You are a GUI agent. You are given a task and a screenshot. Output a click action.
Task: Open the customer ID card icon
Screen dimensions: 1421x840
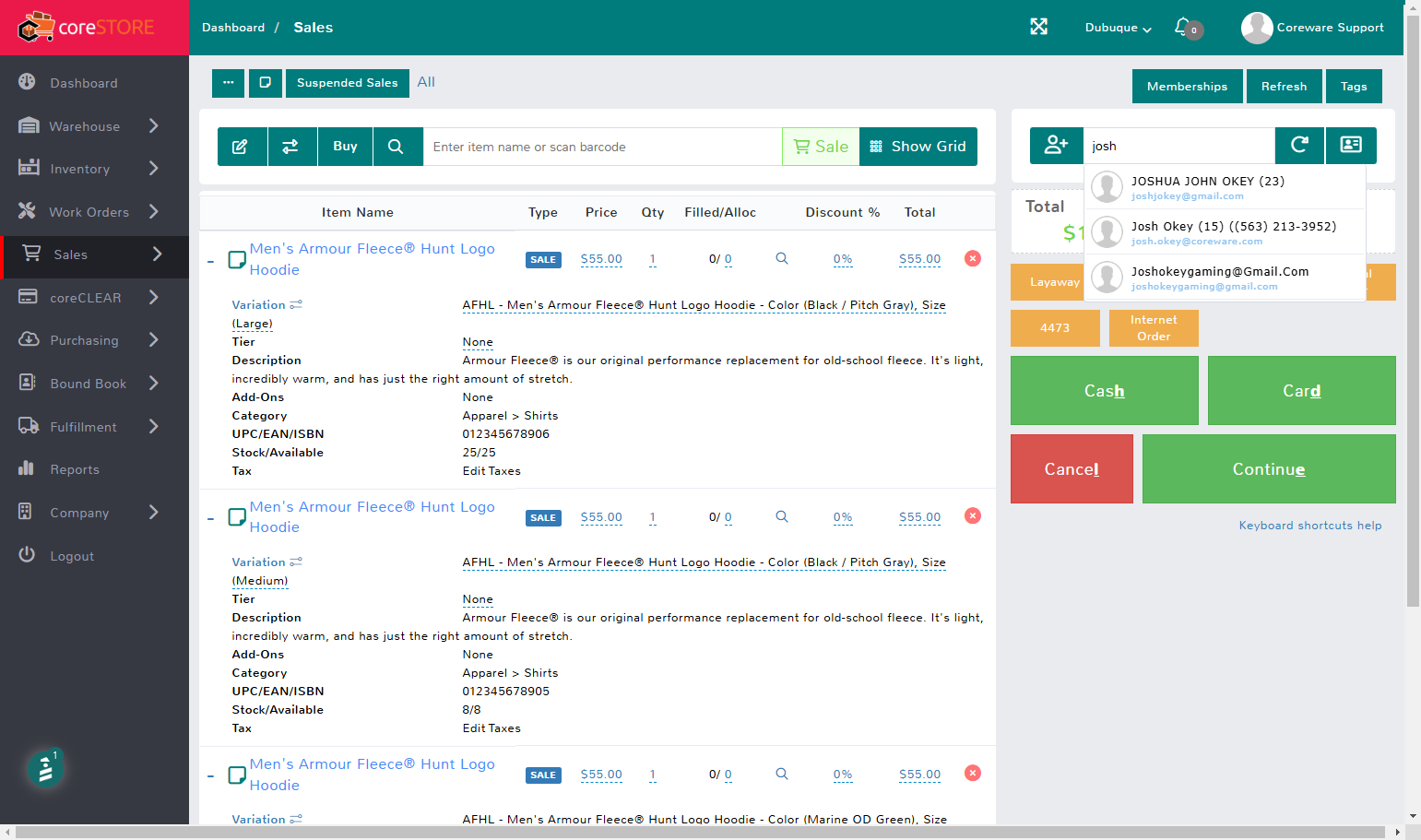(1351, 145)
